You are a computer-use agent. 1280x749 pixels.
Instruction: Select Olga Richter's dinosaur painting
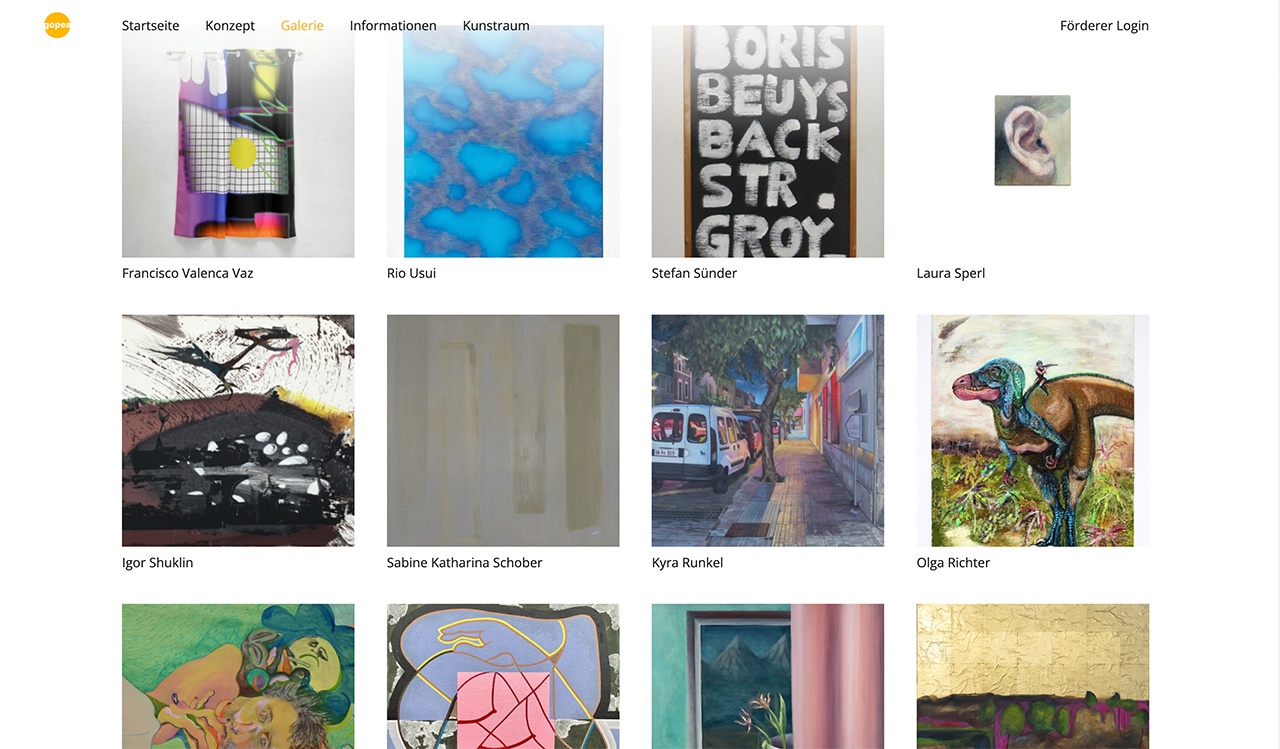[1033, 431]
